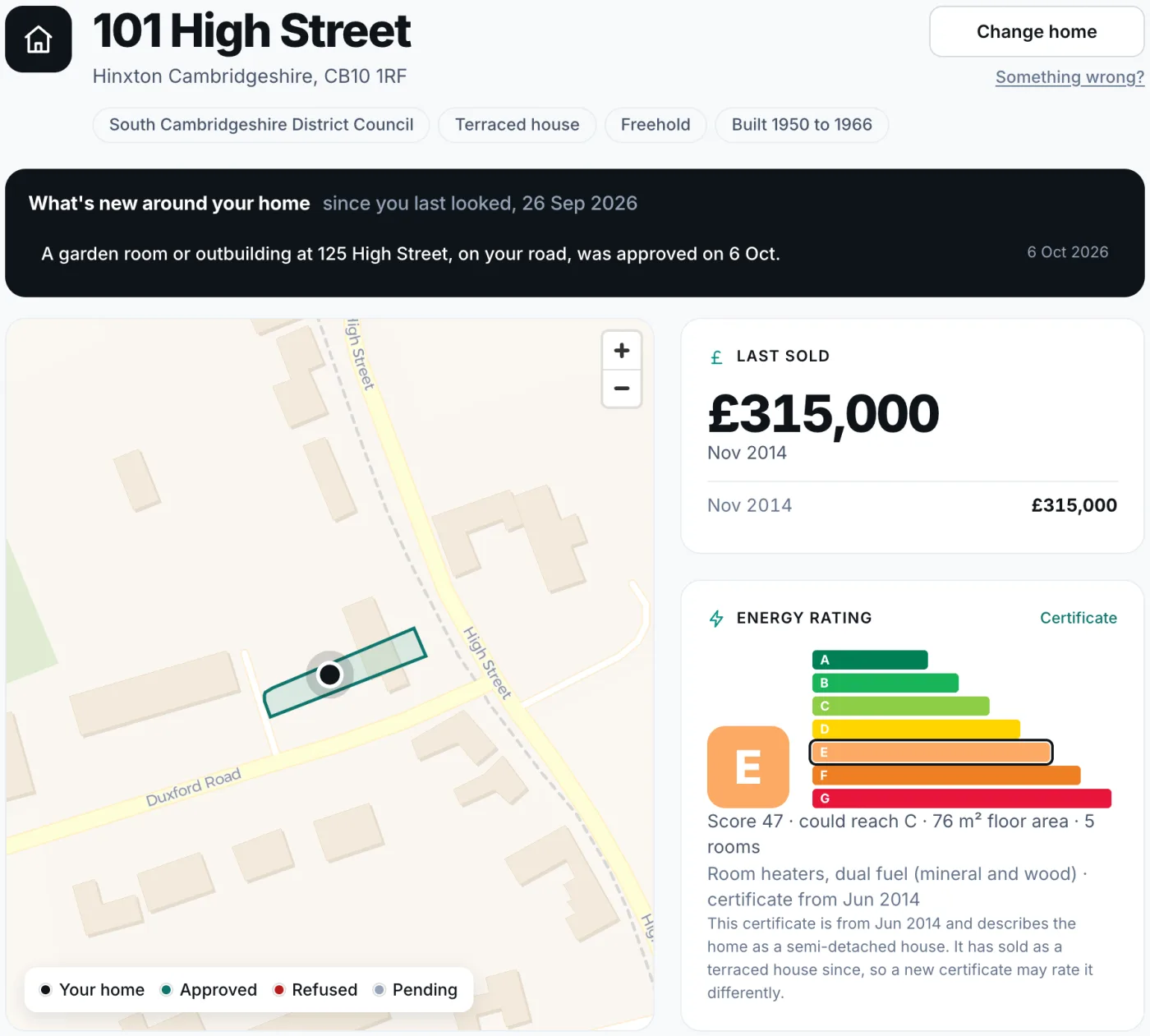Click the large orange E rating badge
The height and width of the screenshot is (1036, 1150).
748,767
